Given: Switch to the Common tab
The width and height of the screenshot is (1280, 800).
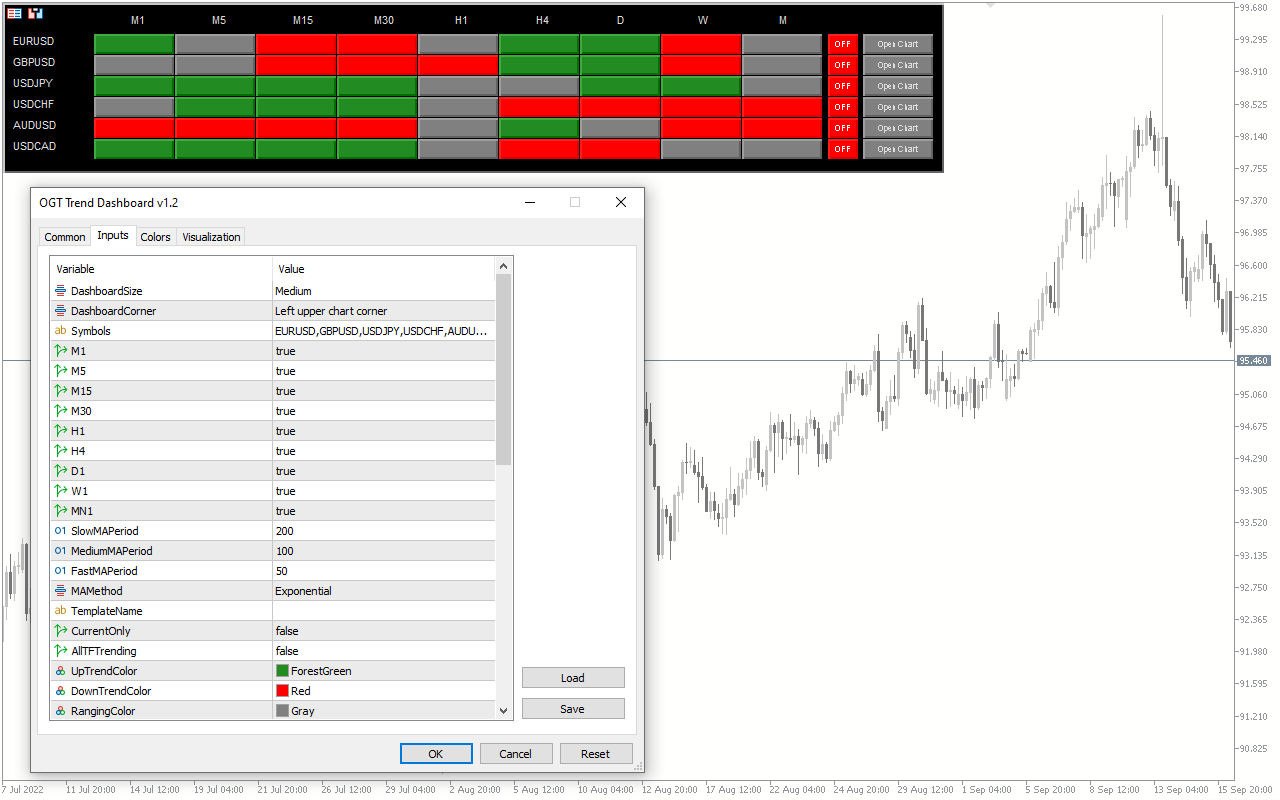Looking at the screenshot, I should click(65, 237).
